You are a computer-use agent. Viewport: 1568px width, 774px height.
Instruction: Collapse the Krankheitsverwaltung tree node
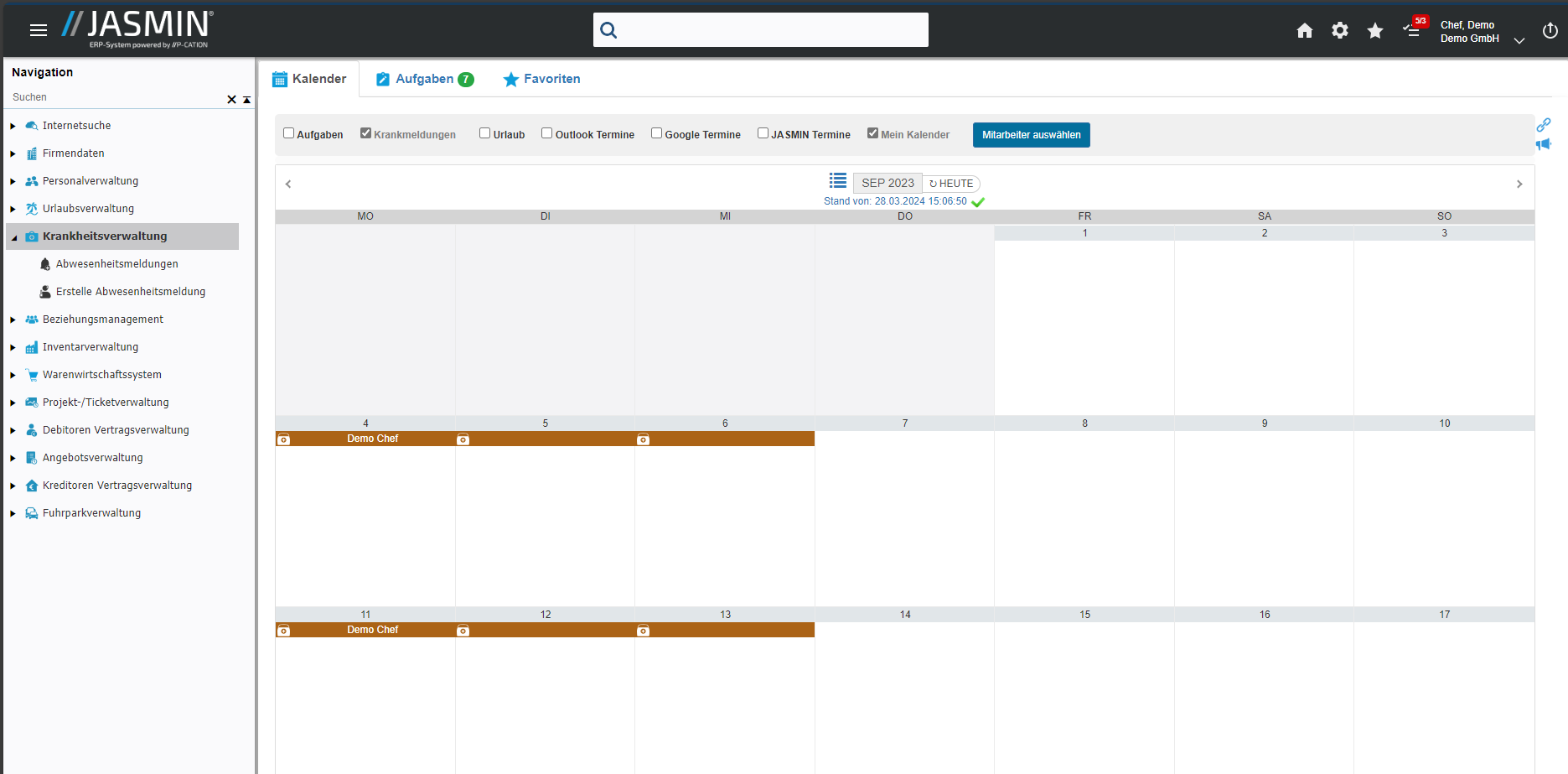13,237
